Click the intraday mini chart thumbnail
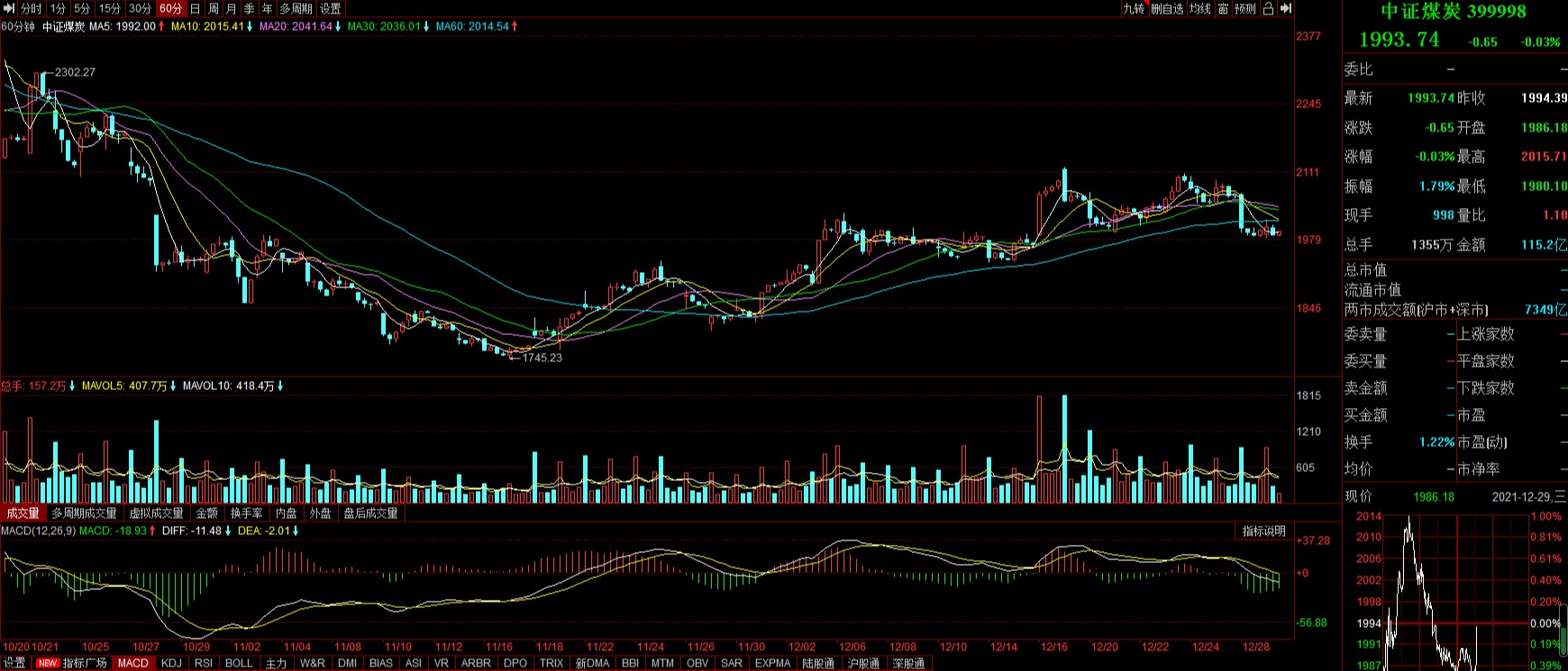The width and height of the screenshot is (1568, 671). (1455, 592)
